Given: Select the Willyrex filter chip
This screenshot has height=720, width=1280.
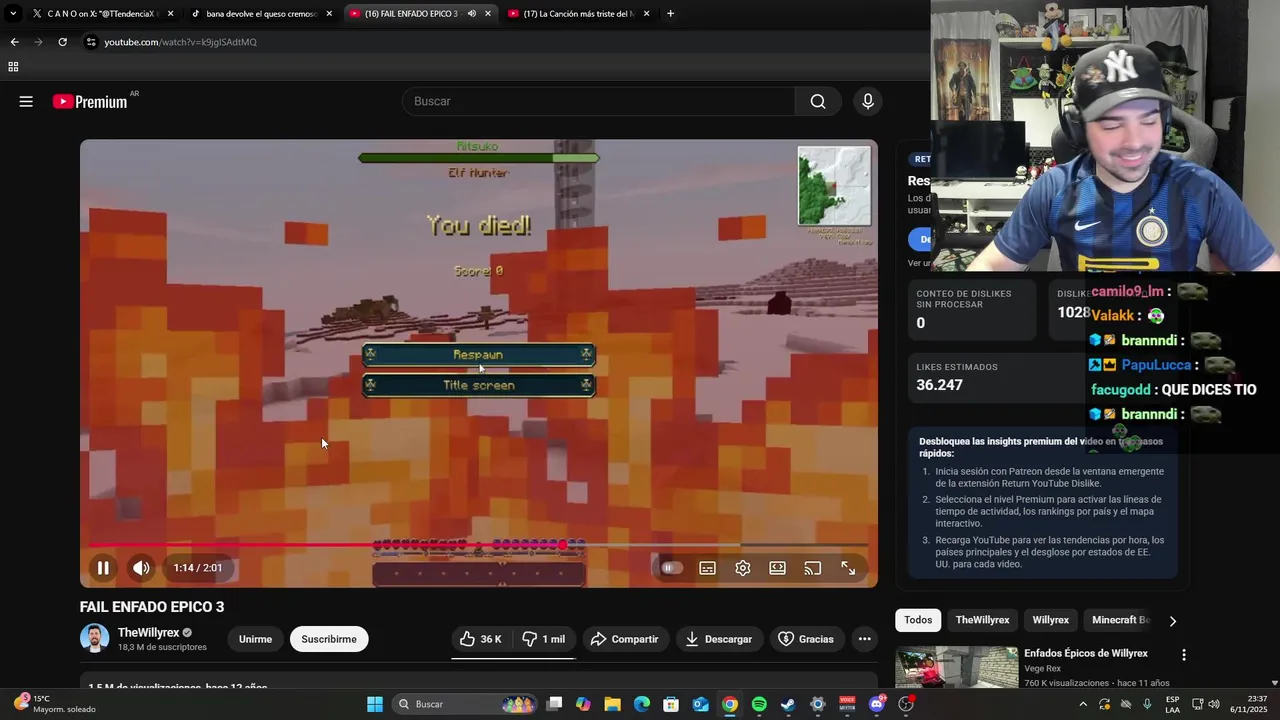Looking at the screenshot, I should 1050,620.
